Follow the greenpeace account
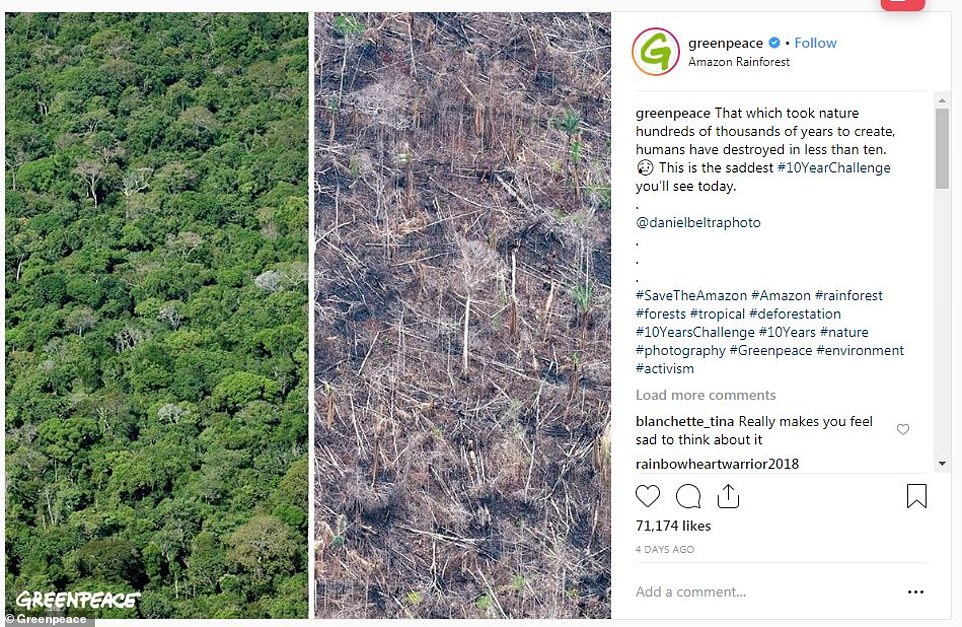962x627 pixels. click(x=815, y=43)
